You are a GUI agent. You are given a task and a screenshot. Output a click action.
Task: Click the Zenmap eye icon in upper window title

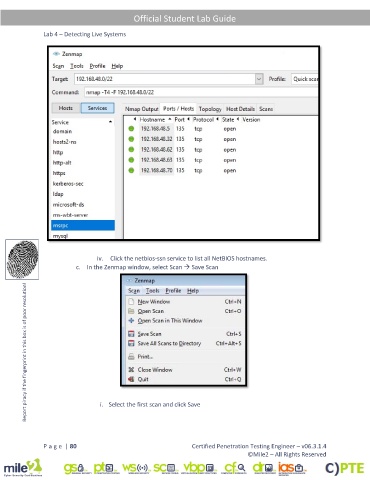pyautogui.click(x=56, y=54)
